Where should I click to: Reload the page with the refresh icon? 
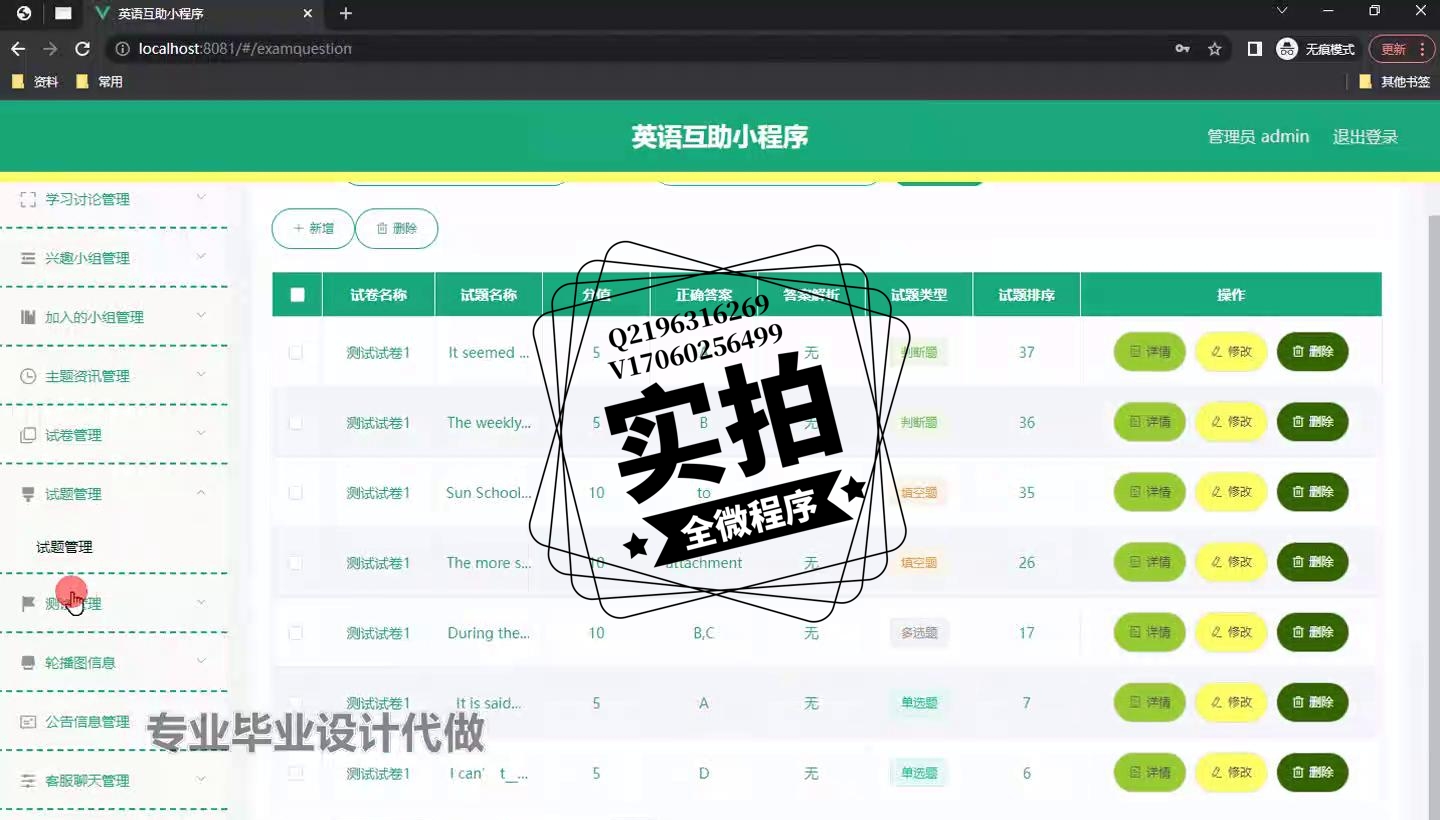[x=83, y=48]
